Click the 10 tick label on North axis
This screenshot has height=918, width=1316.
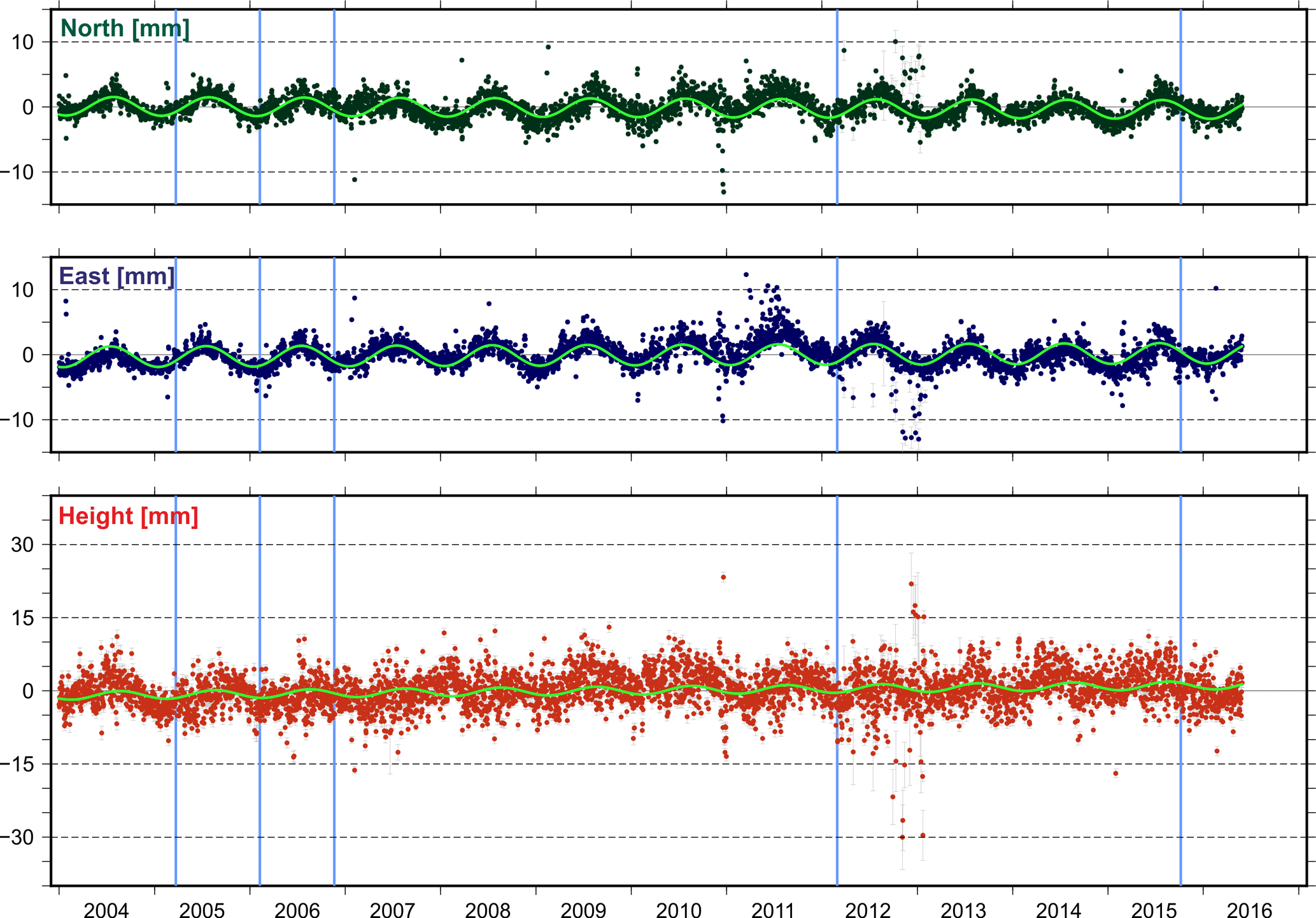click(x=22, y=43)
